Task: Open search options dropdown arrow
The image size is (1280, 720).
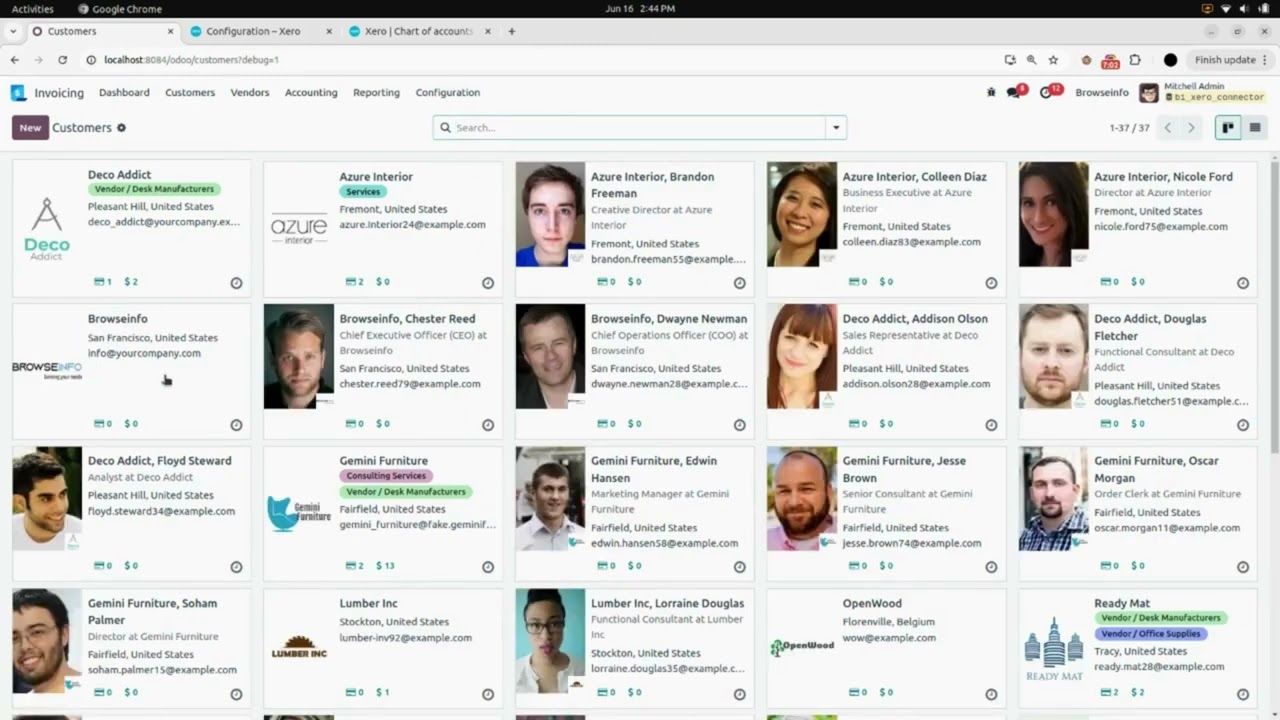Action: pos(836,128)
